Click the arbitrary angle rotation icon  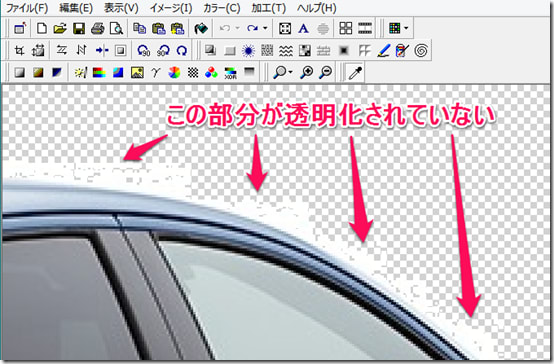click(182, 51)
